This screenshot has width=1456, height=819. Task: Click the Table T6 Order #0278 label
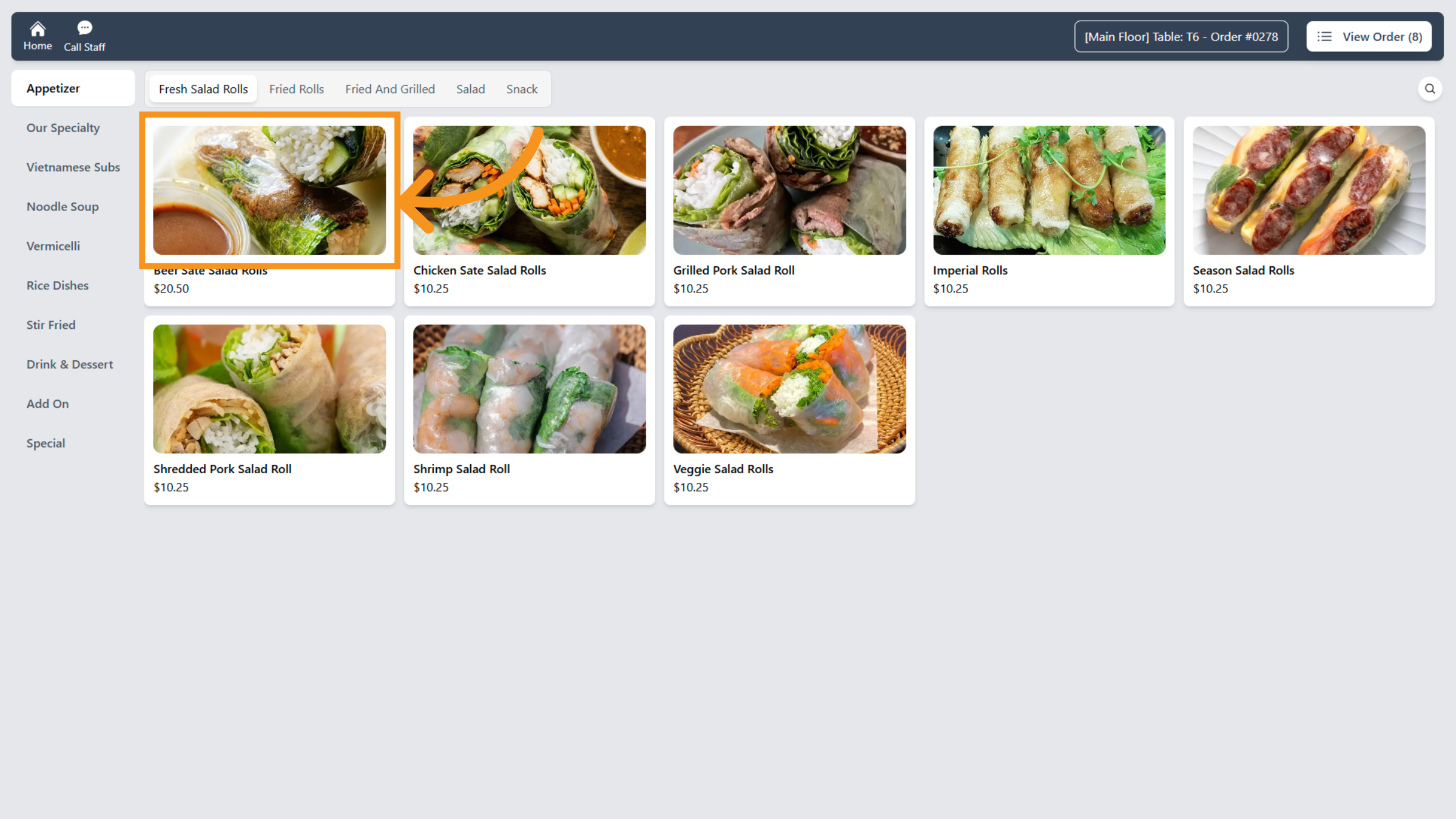[x=1181, y=36]
